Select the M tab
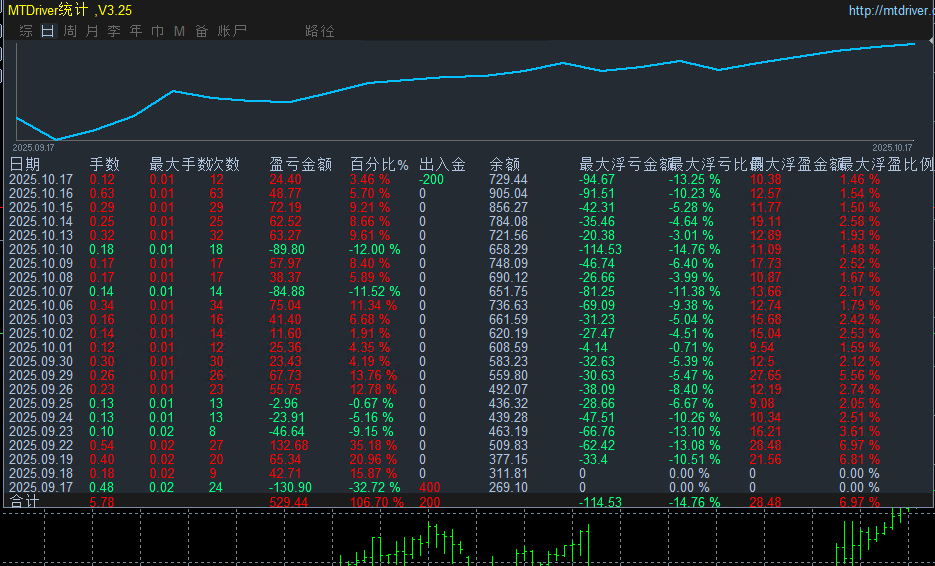The image size is (935, 566). [x=179, y=31]
